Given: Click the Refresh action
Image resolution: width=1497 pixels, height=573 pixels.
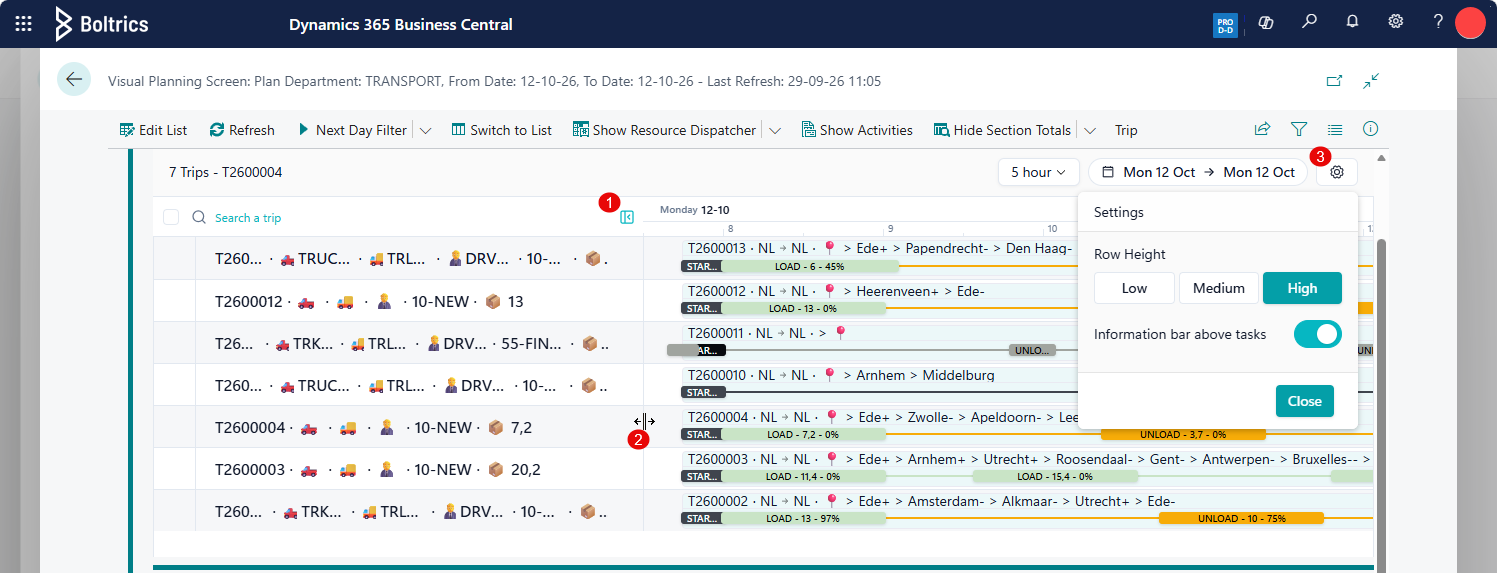Looking at the screenshot, I should point(242,130).
